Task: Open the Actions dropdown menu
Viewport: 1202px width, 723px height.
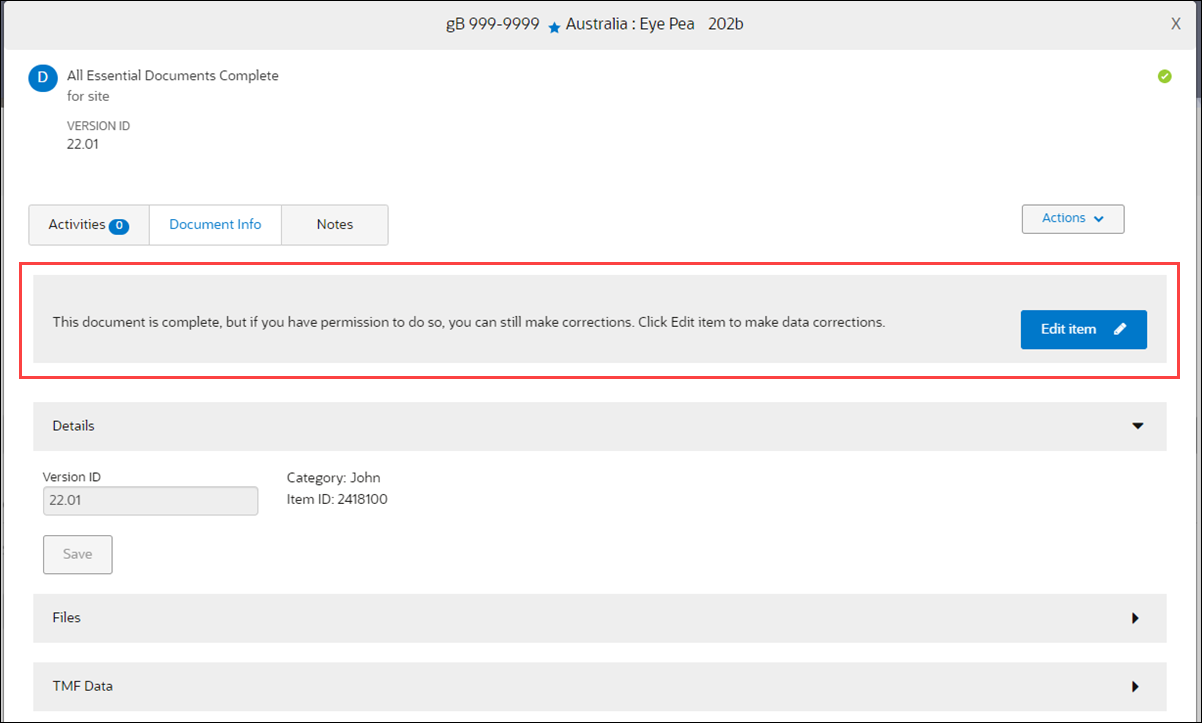Action: coord(1072,218)
